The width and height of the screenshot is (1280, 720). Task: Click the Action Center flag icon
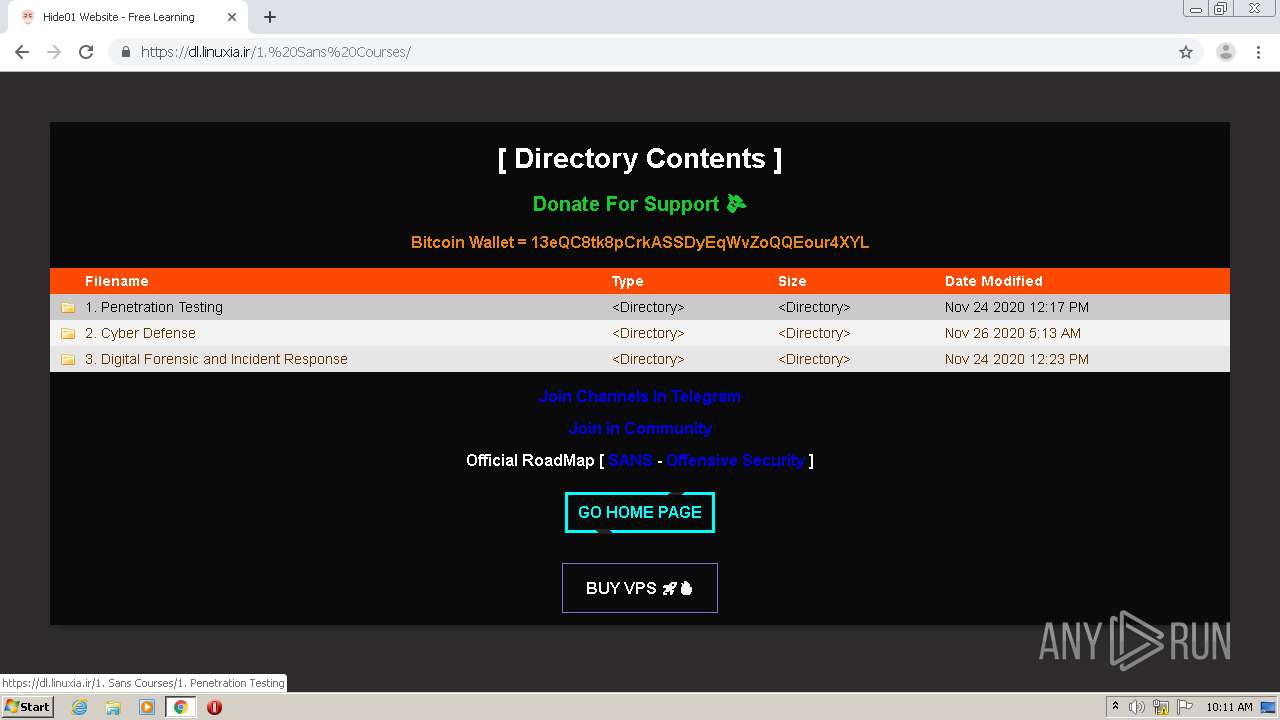(1185, 707)
